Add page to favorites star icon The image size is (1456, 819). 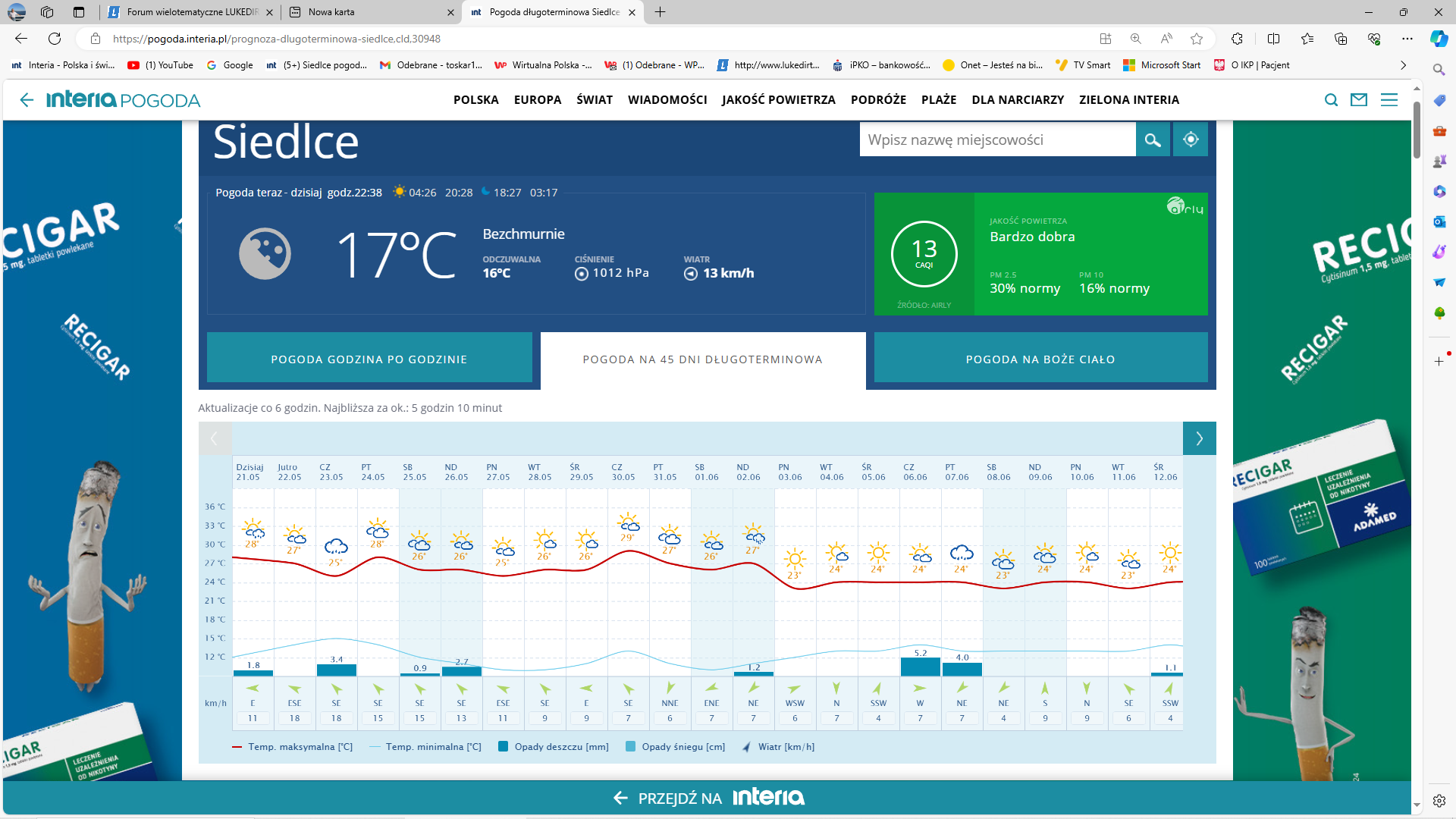[x=1197, y=39]
